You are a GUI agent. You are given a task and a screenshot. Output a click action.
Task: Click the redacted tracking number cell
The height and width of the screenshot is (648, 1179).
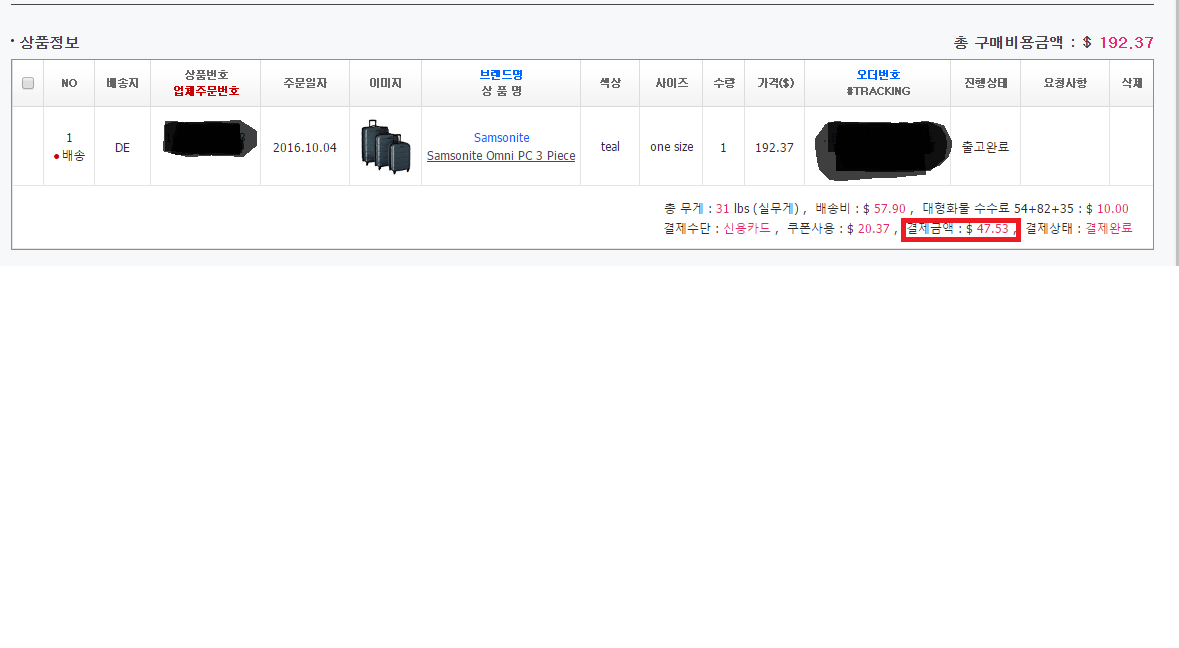pyautogui.click(x=878, y=147)
